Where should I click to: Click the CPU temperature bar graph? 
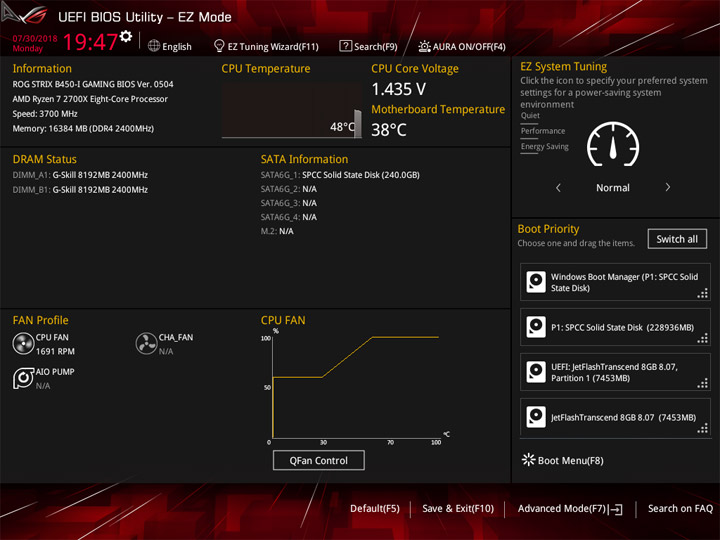point(292,110)
